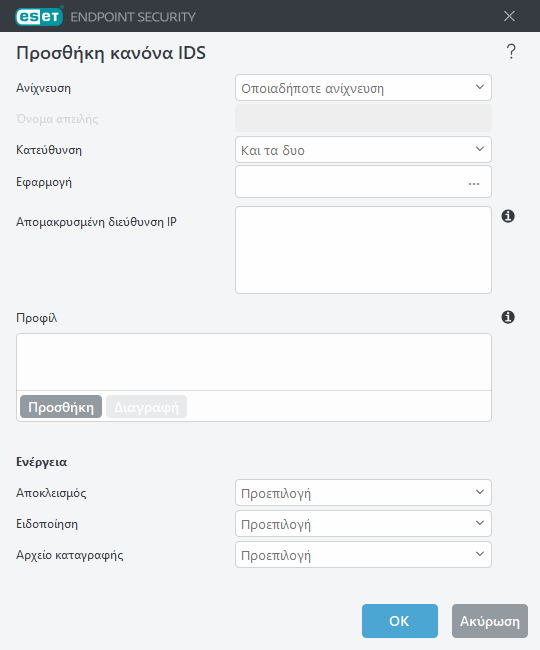Image resolution: width=540 pixels, height=650 pixels.
Task: Open the Ειδοποίηση dropdown
Action: click(x=363, y=524)
